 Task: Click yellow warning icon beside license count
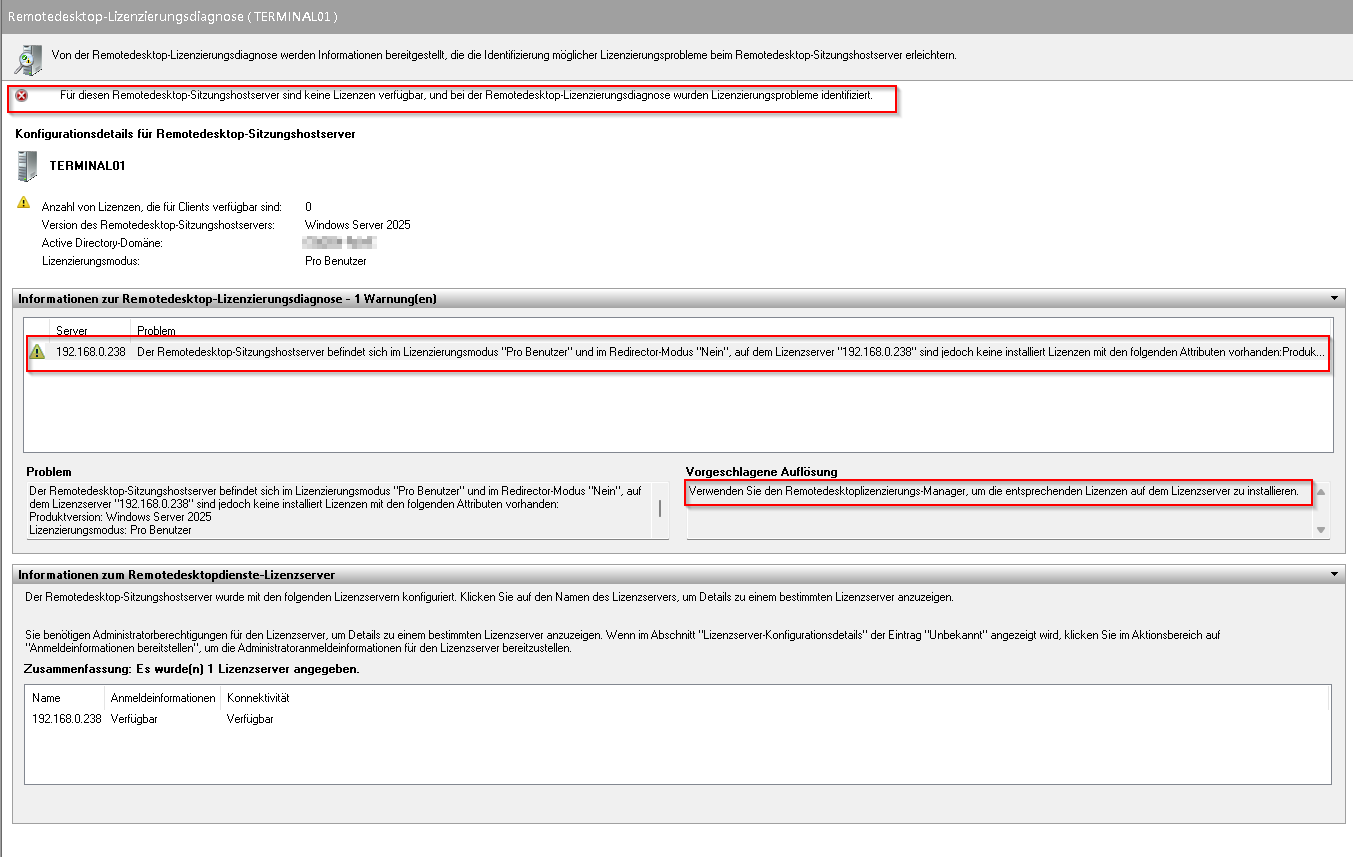(x=24, y=203)
